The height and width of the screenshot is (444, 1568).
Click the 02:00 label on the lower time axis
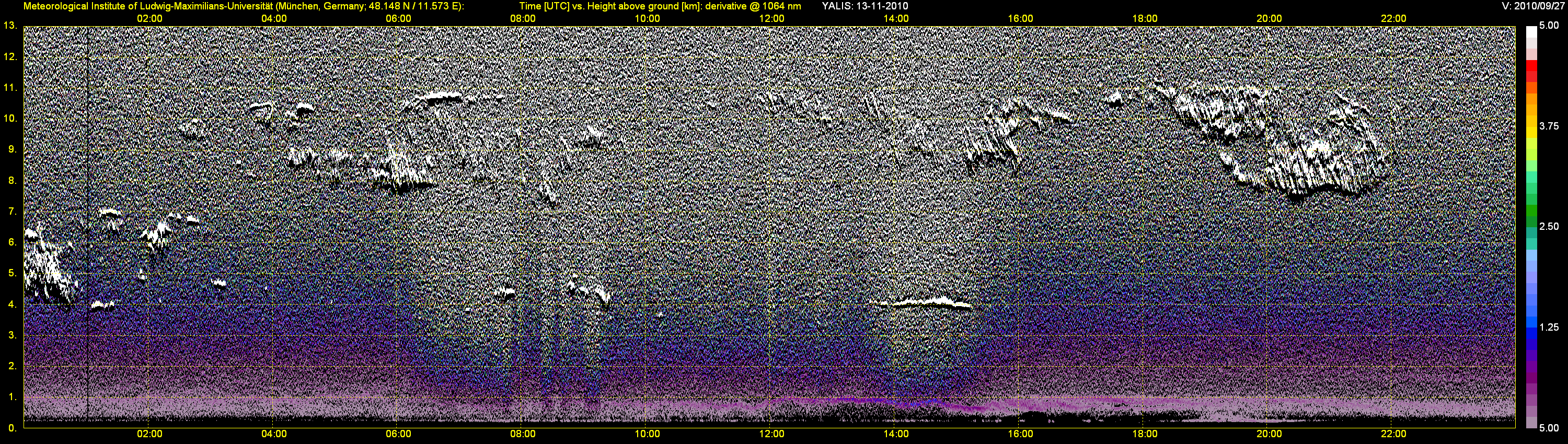point(149,434)
